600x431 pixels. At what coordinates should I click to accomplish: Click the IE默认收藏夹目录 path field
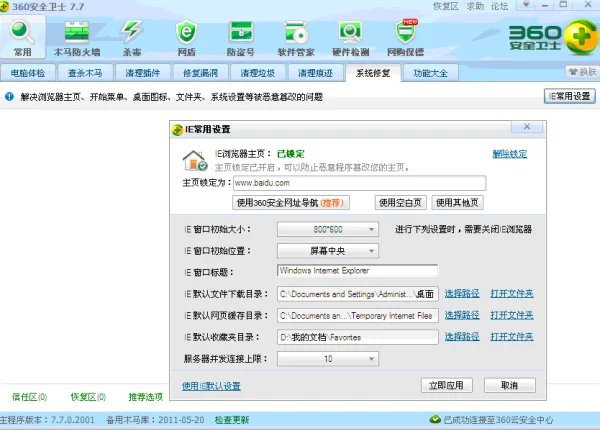[x=357, y=337]
